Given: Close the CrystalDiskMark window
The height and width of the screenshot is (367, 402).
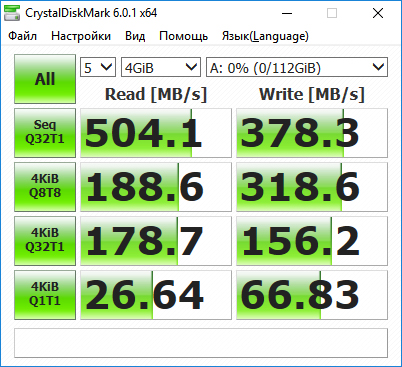Looking at the screenshot, I should click(x=378, y=13).
